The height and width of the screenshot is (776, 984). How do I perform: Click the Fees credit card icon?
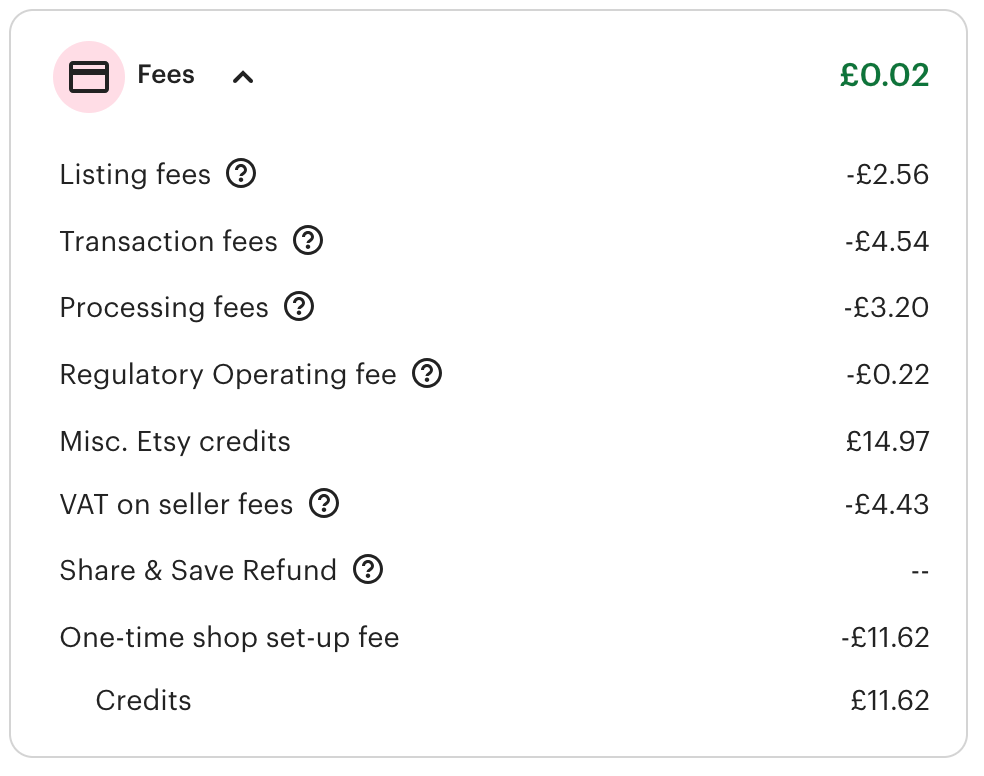[x=89, y=77]
